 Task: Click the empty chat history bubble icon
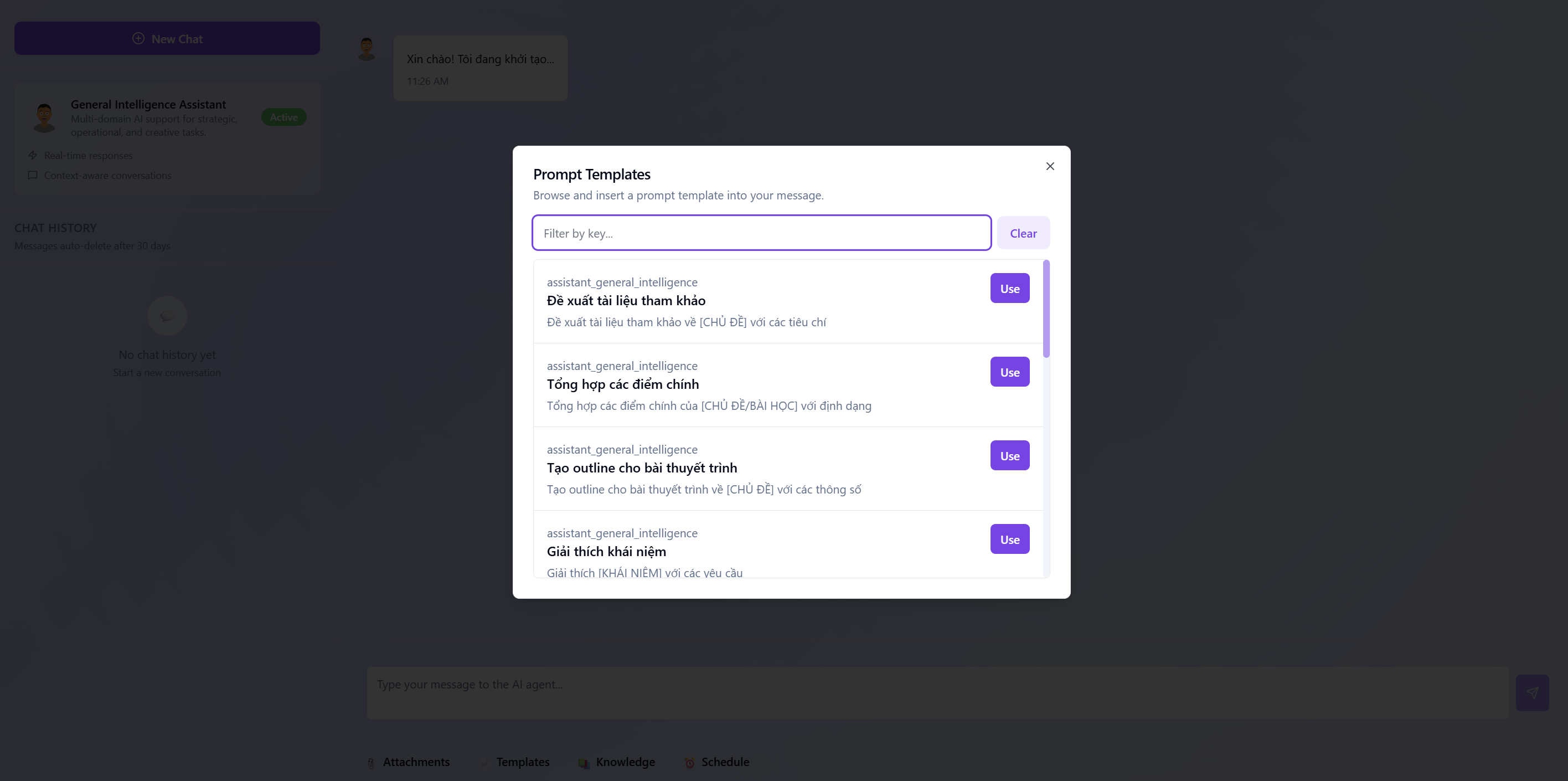[167, 316]
